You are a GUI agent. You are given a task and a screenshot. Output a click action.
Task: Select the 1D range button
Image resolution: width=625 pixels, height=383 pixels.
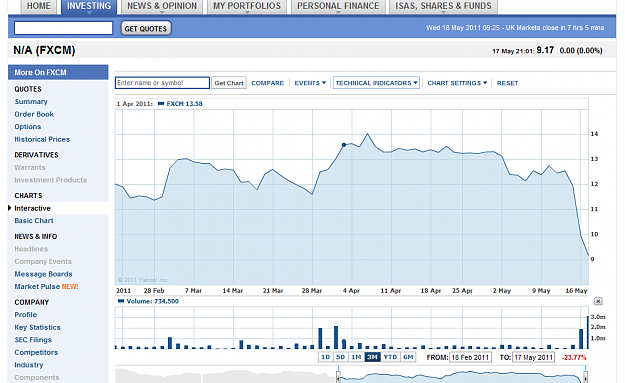click(325, 357)
